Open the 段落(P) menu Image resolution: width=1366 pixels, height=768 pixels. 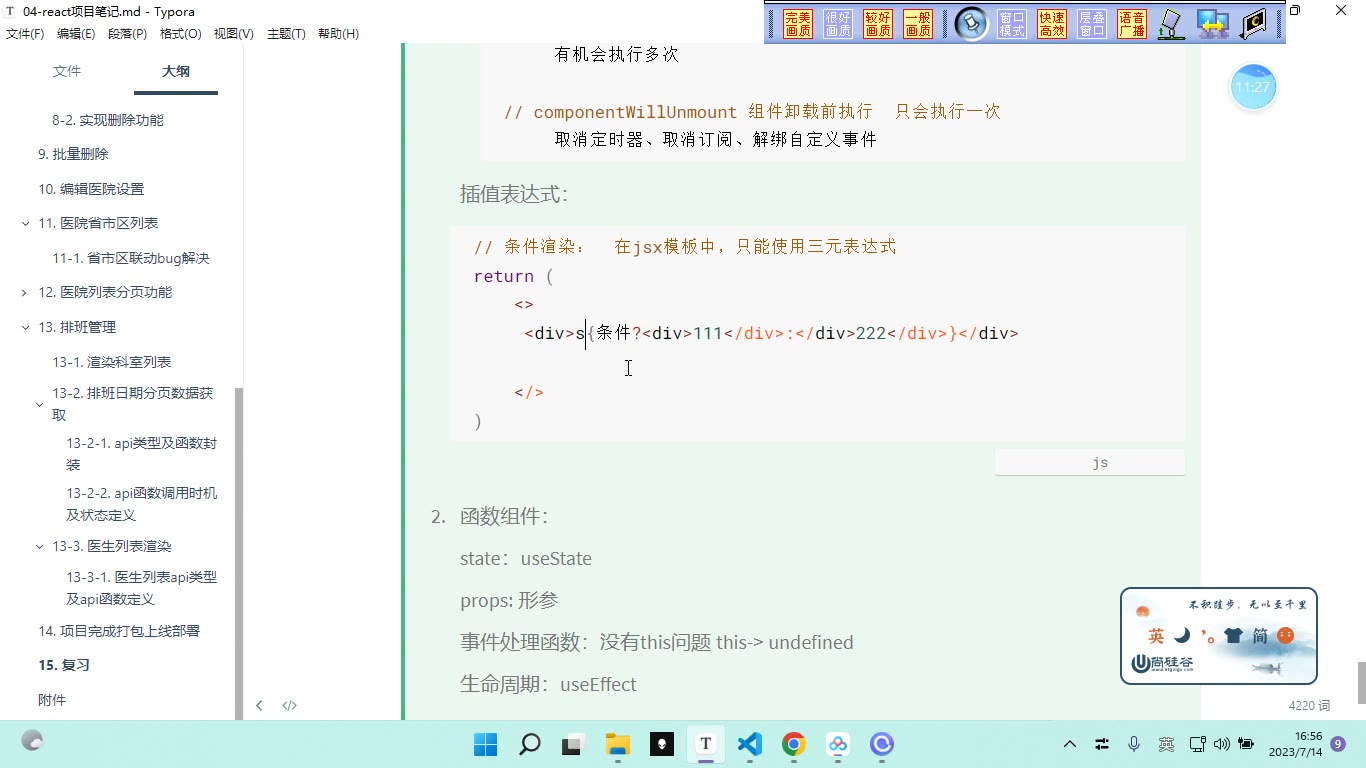pyautogui.click(x=127, y=34)
